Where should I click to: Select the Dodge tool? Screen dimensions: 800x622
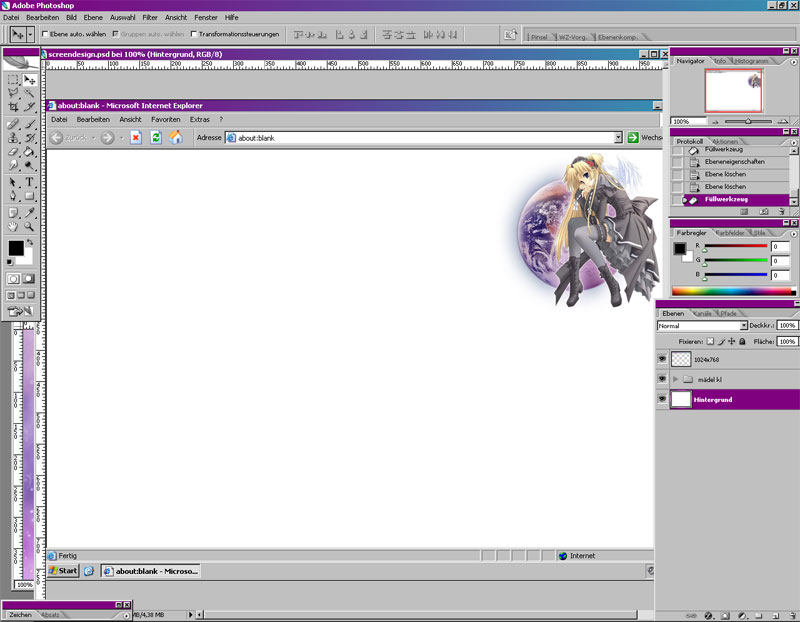pos(30,165)
